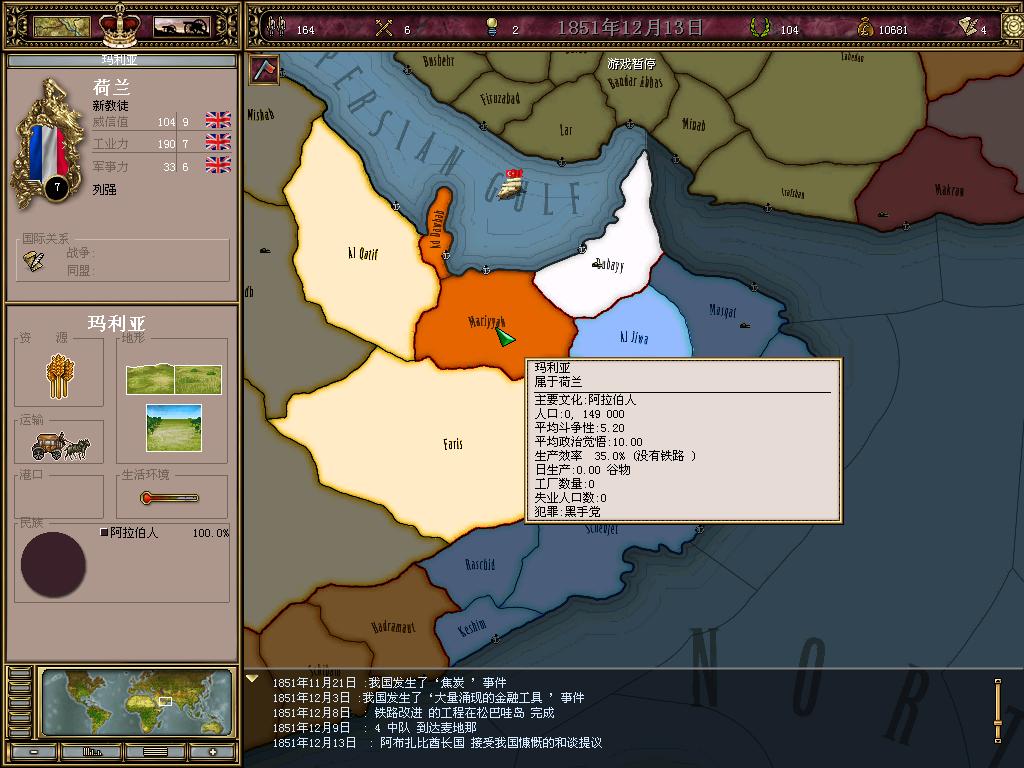
Task: Click log entry about '大量涌现的金融工具' 事件
Action: click(x=428, y=697)
